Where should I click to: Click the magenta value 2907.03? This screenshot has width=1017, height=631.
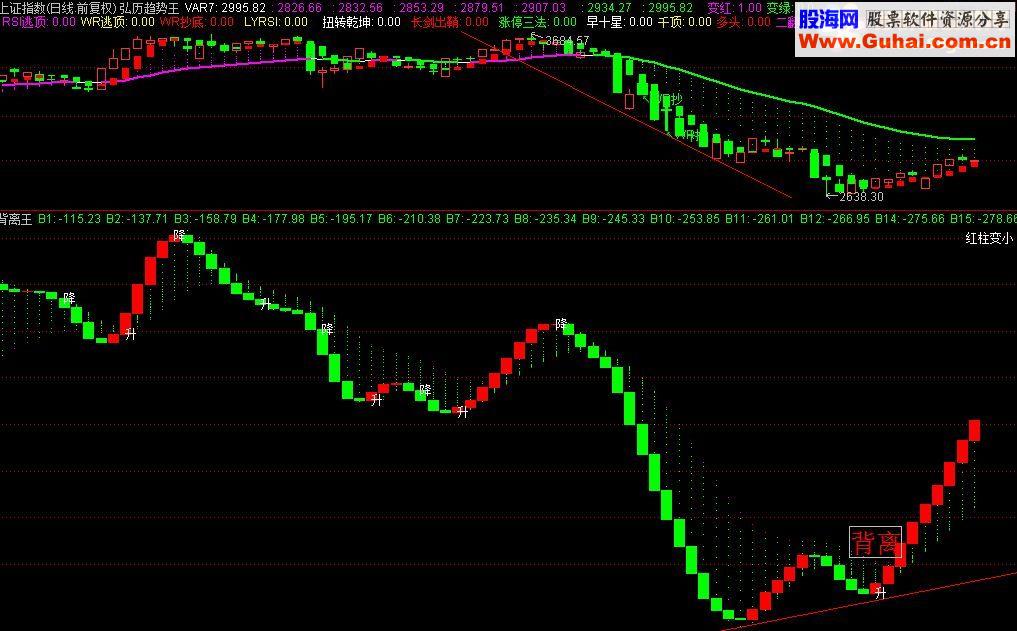click(544, 8)
